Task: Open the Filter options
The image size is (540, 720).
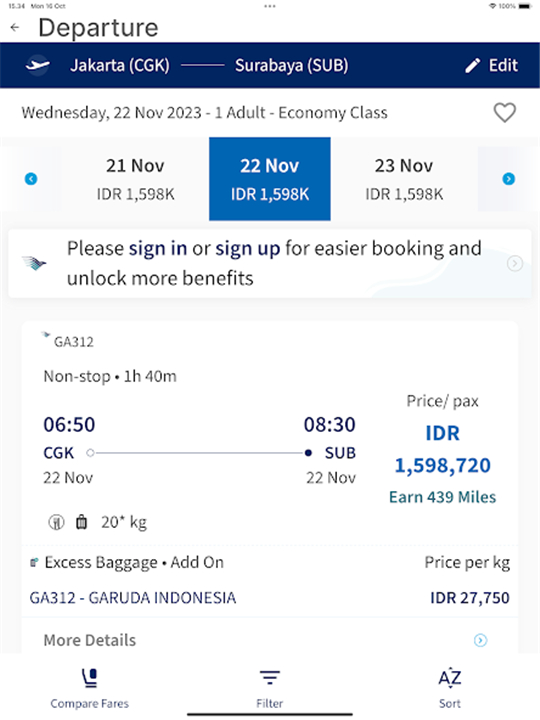Action: point(270,687)
